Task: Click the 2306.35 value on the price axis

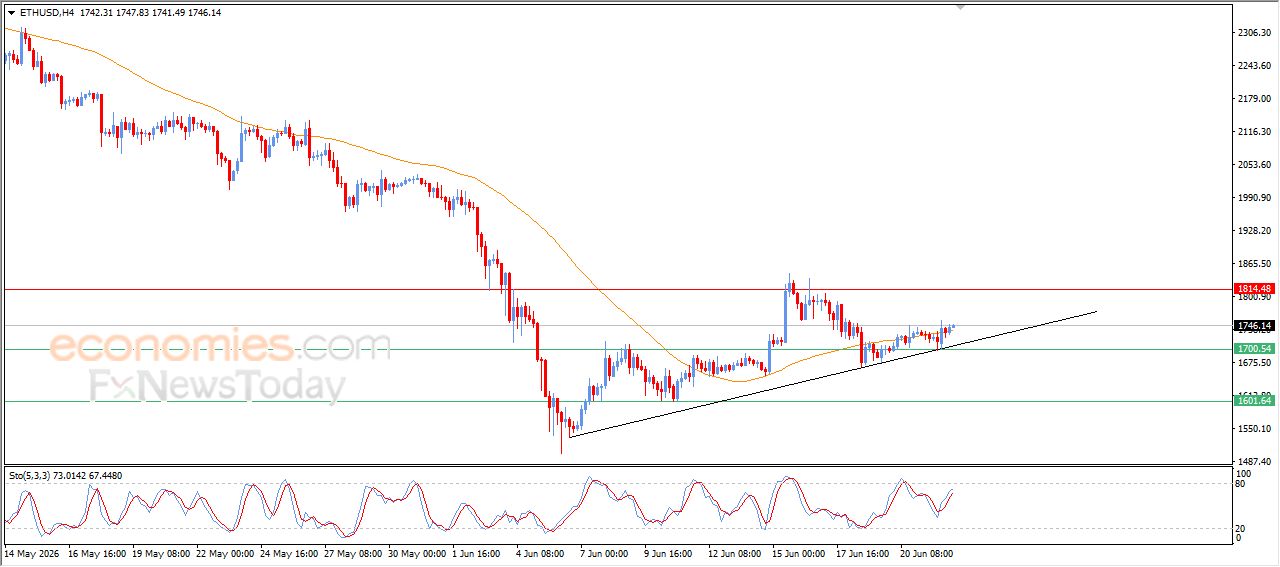Action: (1254, 33)
